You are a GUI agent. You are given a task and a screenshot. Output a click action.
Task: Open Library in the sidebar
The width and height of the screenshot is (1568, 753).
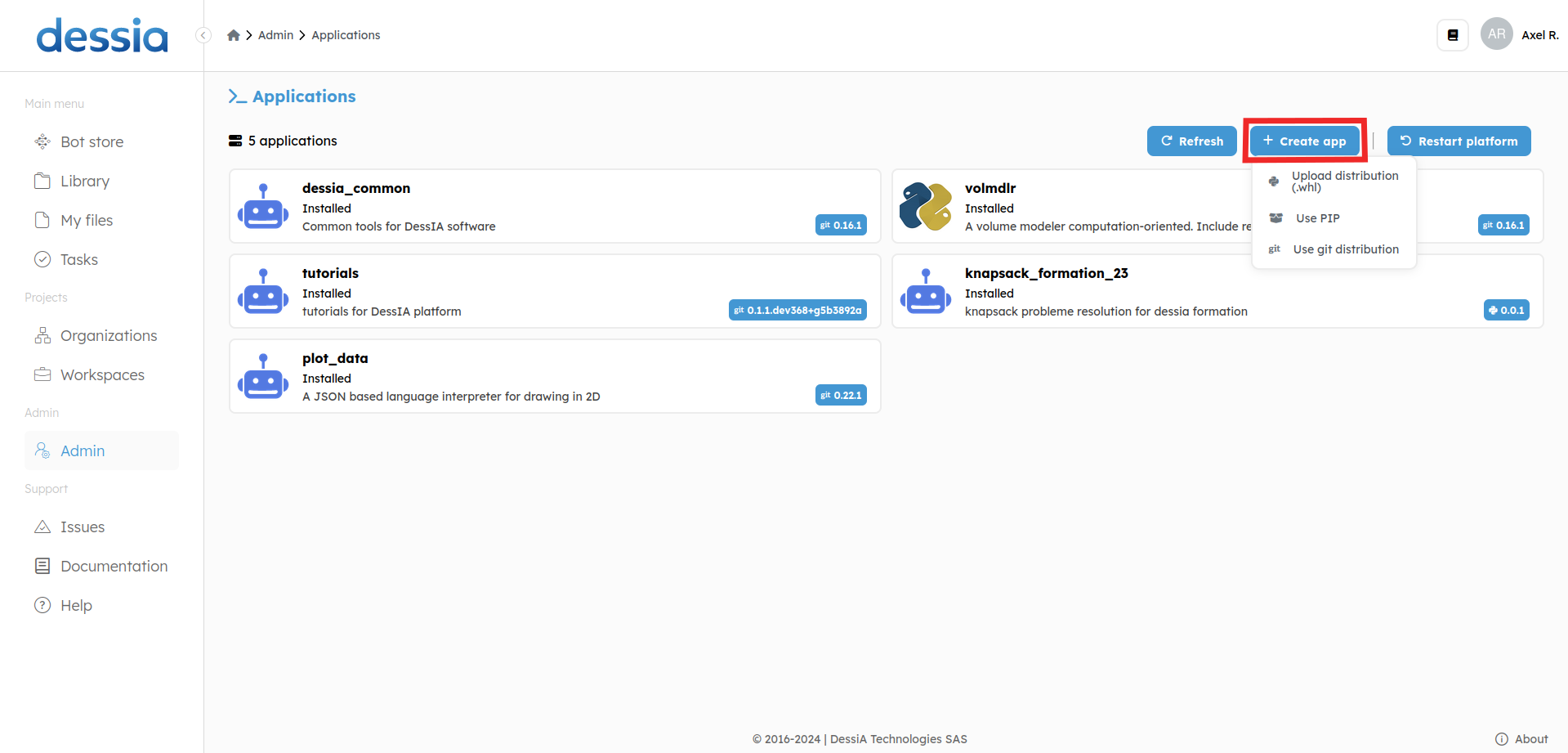tap(101, 182)
